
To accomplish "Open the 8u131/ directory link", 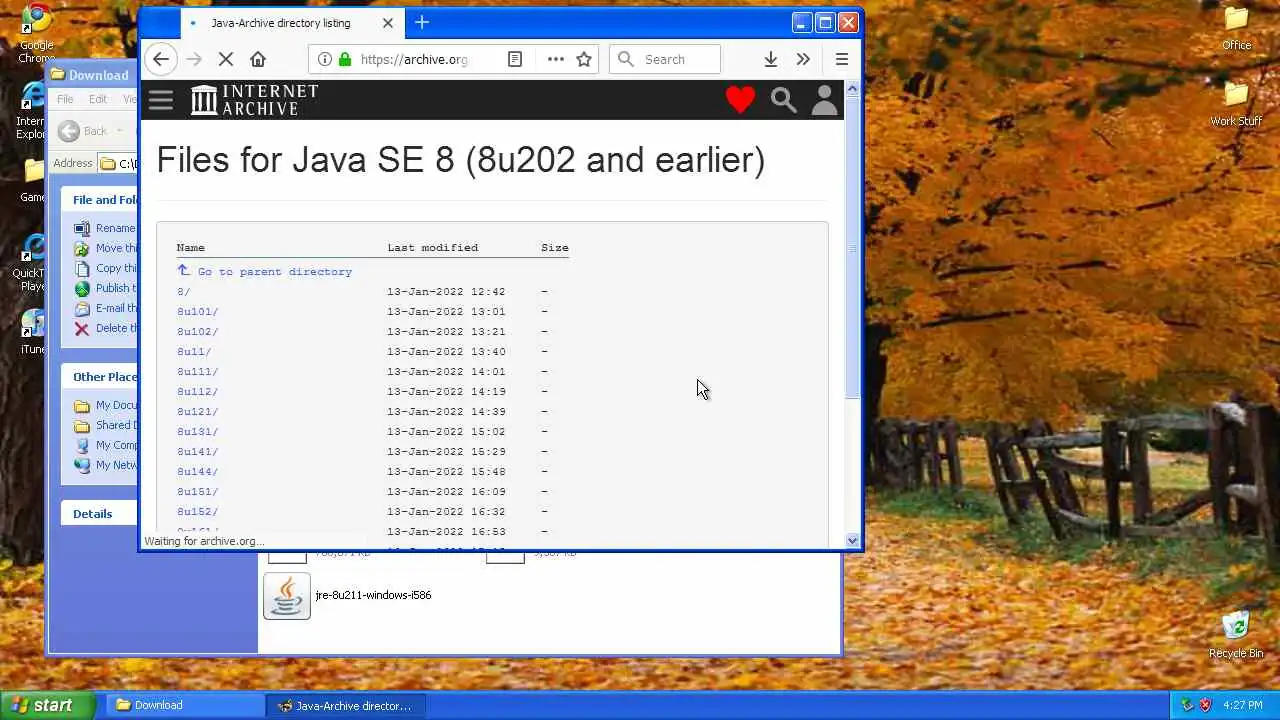I will [198, 432].
